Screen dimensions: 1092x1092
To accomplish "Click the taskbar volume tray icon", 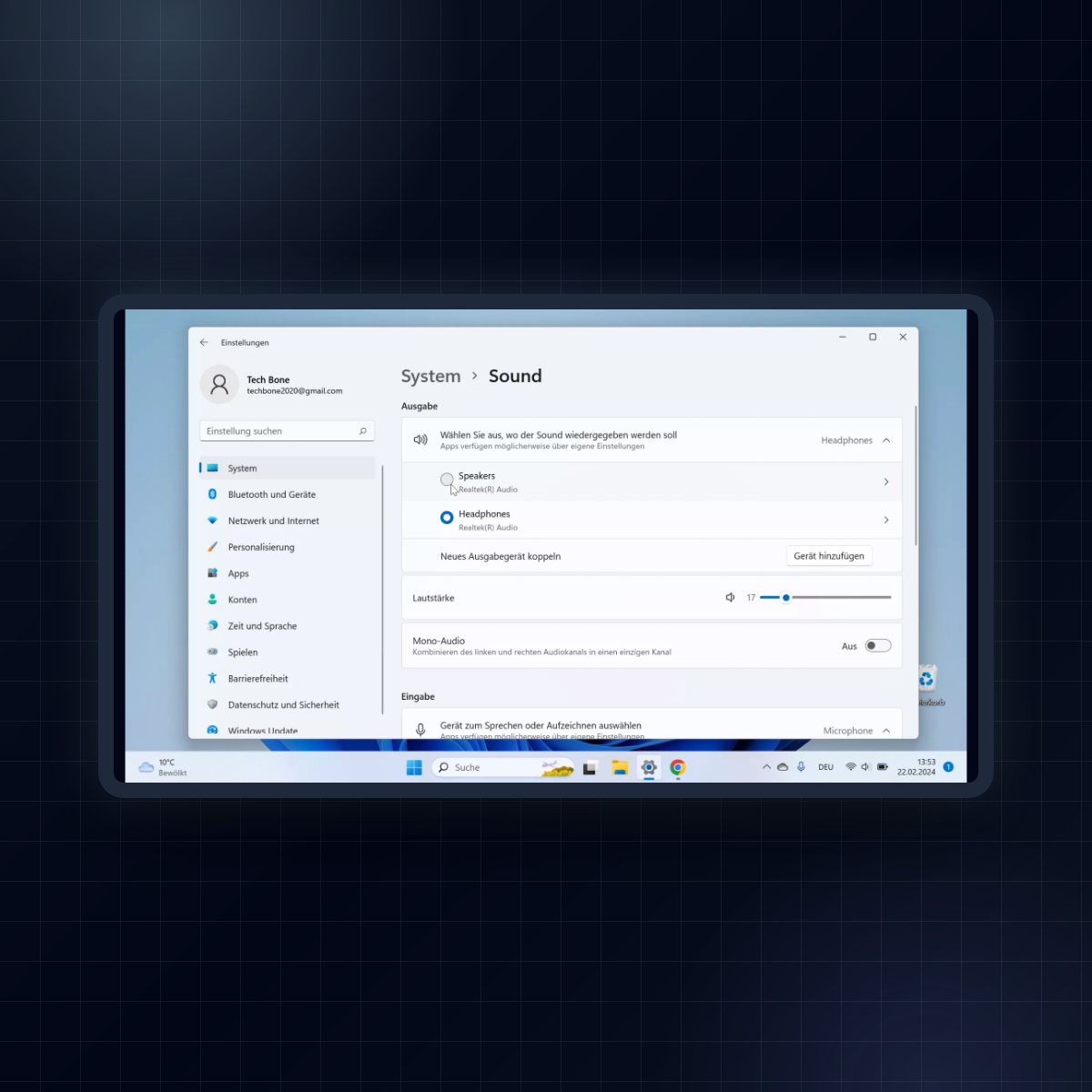I will 866,767.
